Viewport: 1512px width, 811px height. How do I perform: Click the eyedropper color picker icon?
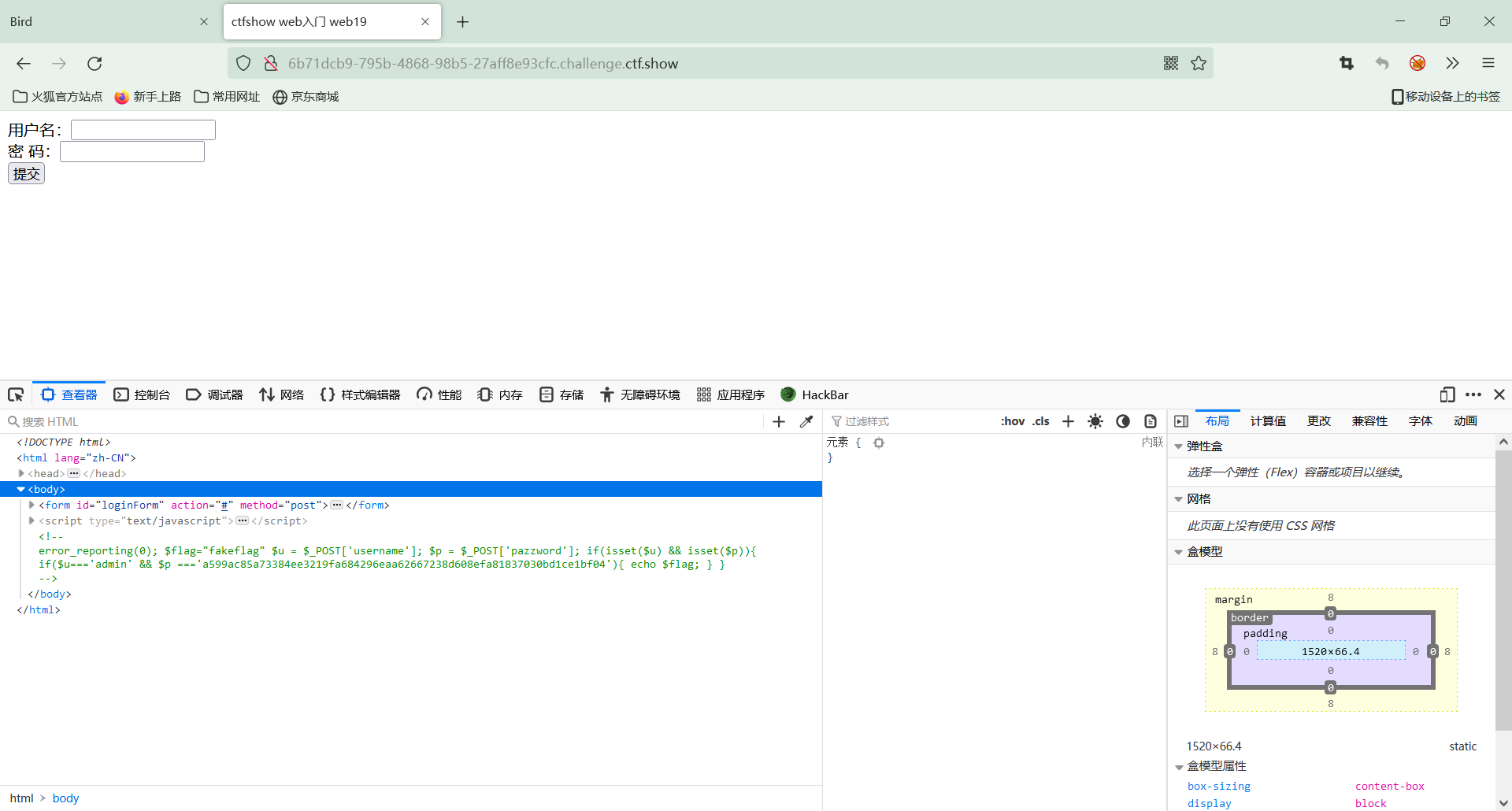[x=806, y=421]
